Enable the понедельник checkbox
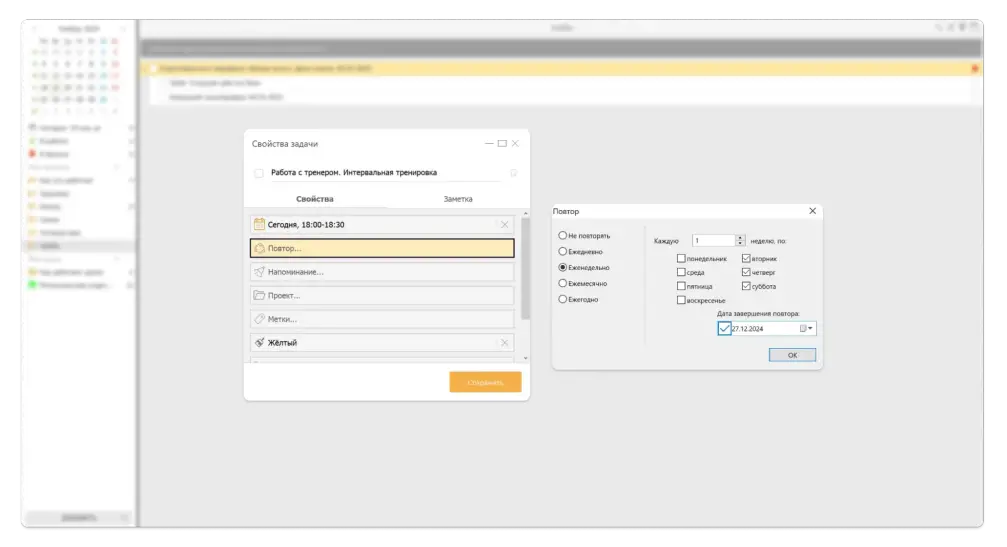The height and width of the screenshot is (547, 1007). coord(681,258)
